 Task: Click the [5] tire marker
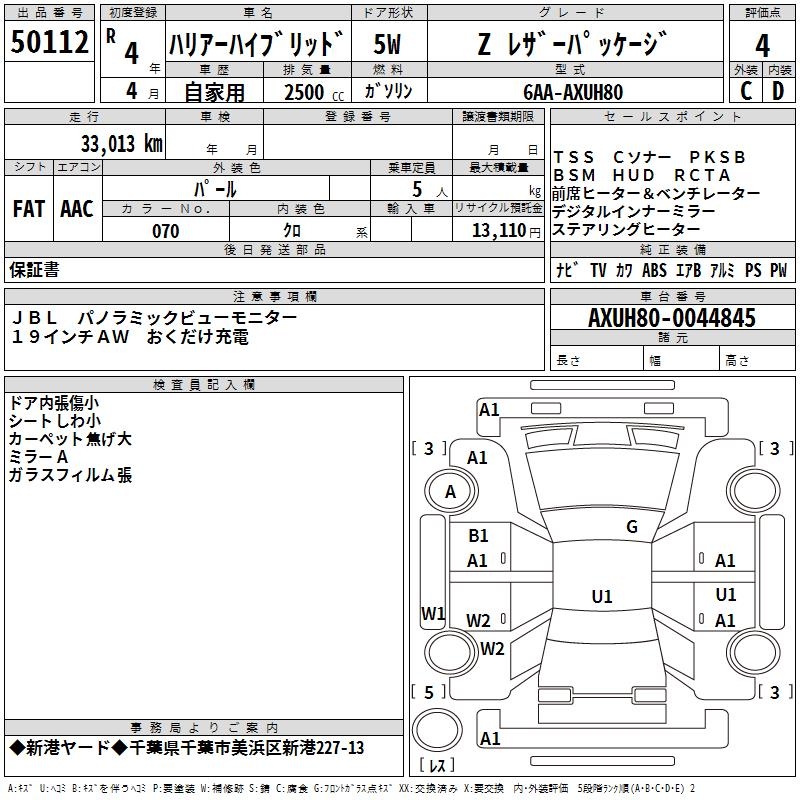(429, 692)
